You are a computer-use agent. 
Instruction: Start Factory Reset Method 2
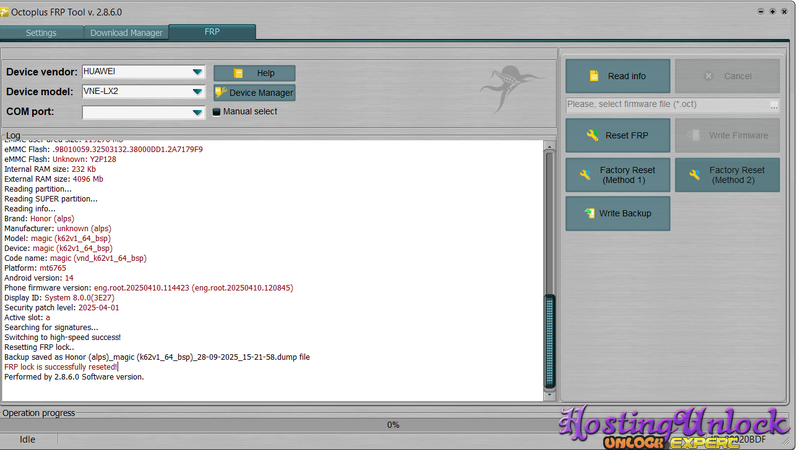tap(726, 176)
